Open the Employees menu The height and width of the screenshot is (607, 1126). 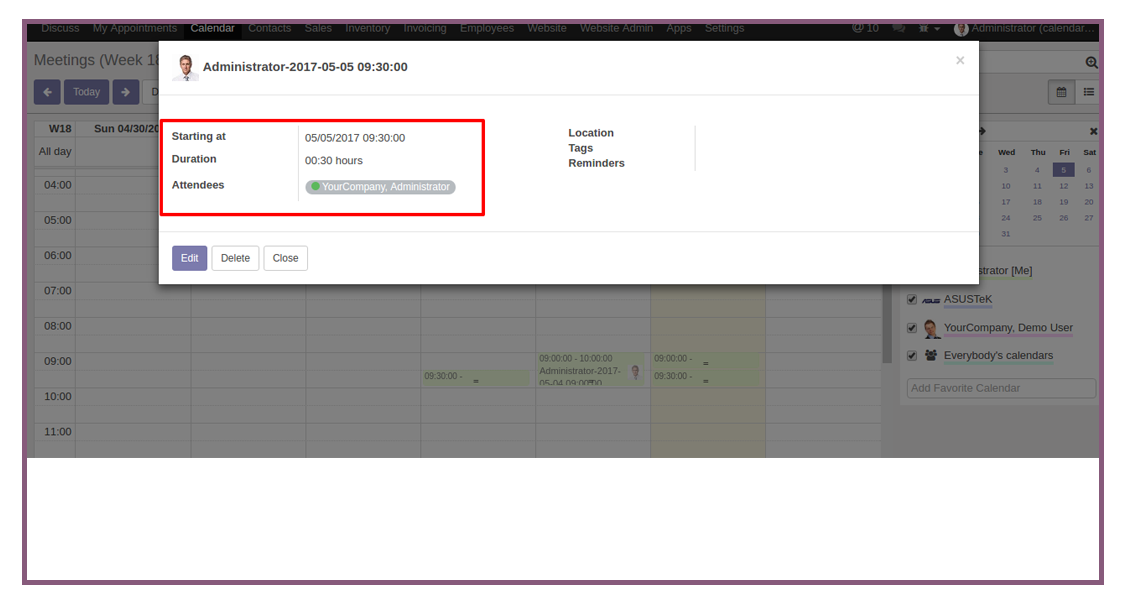pos(487,28)
